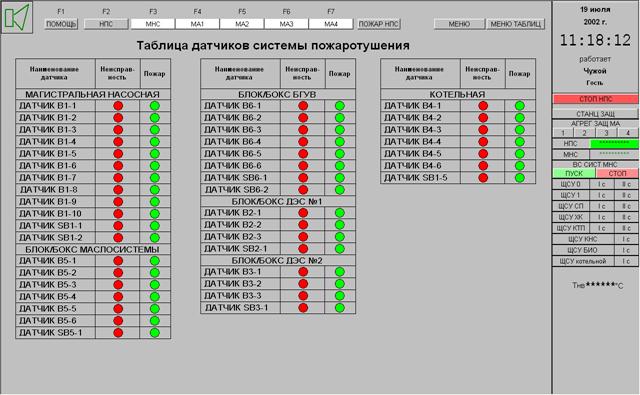Click green fire indicator for ДАТЧИК В1-1

pyautogui.click(x=155, y=106)
